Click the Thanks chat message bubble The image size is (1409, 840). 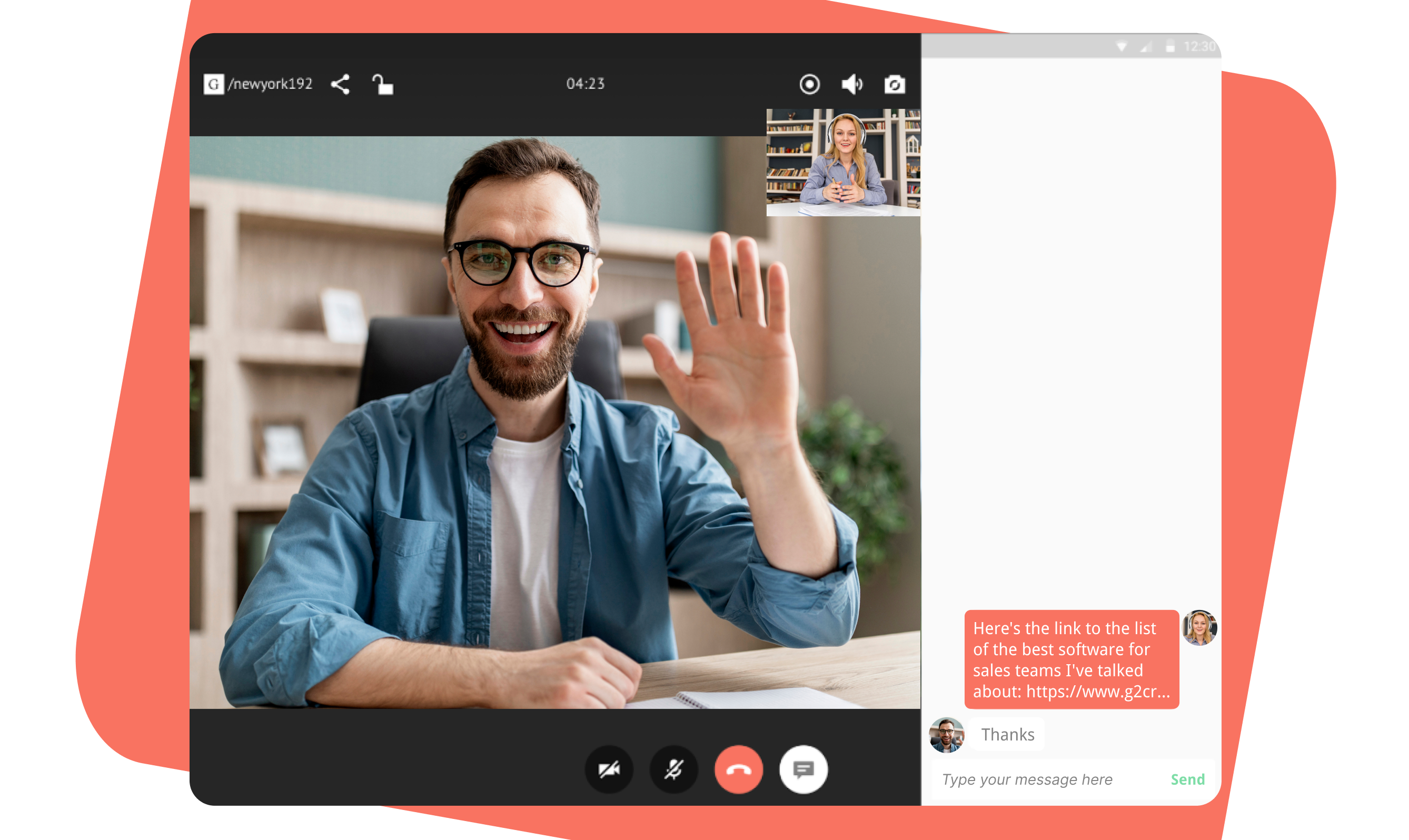[1007, 734]
